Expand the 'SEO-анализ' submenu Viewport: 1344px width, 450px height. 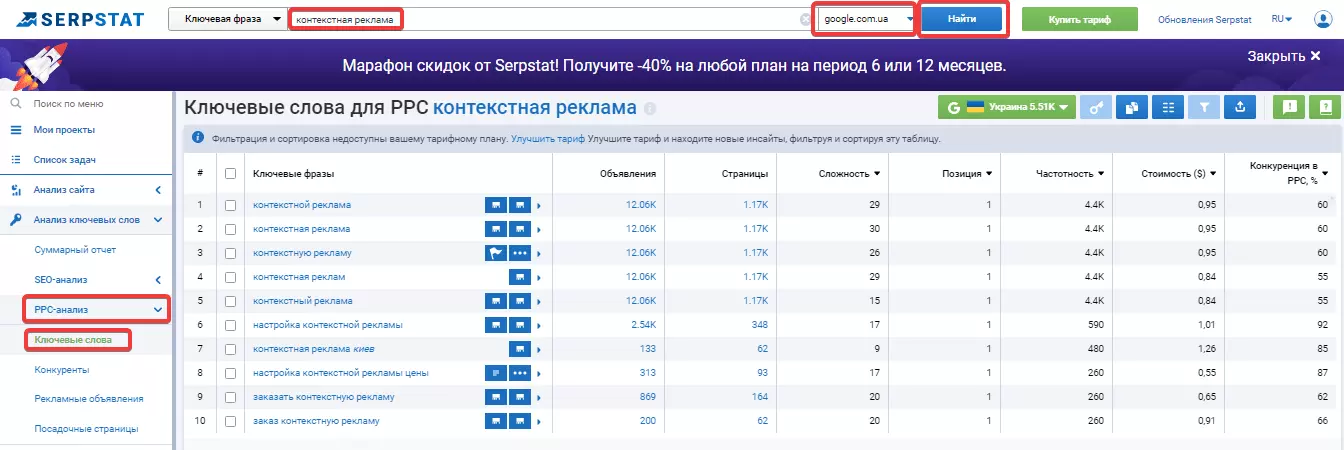coord(158,280)
